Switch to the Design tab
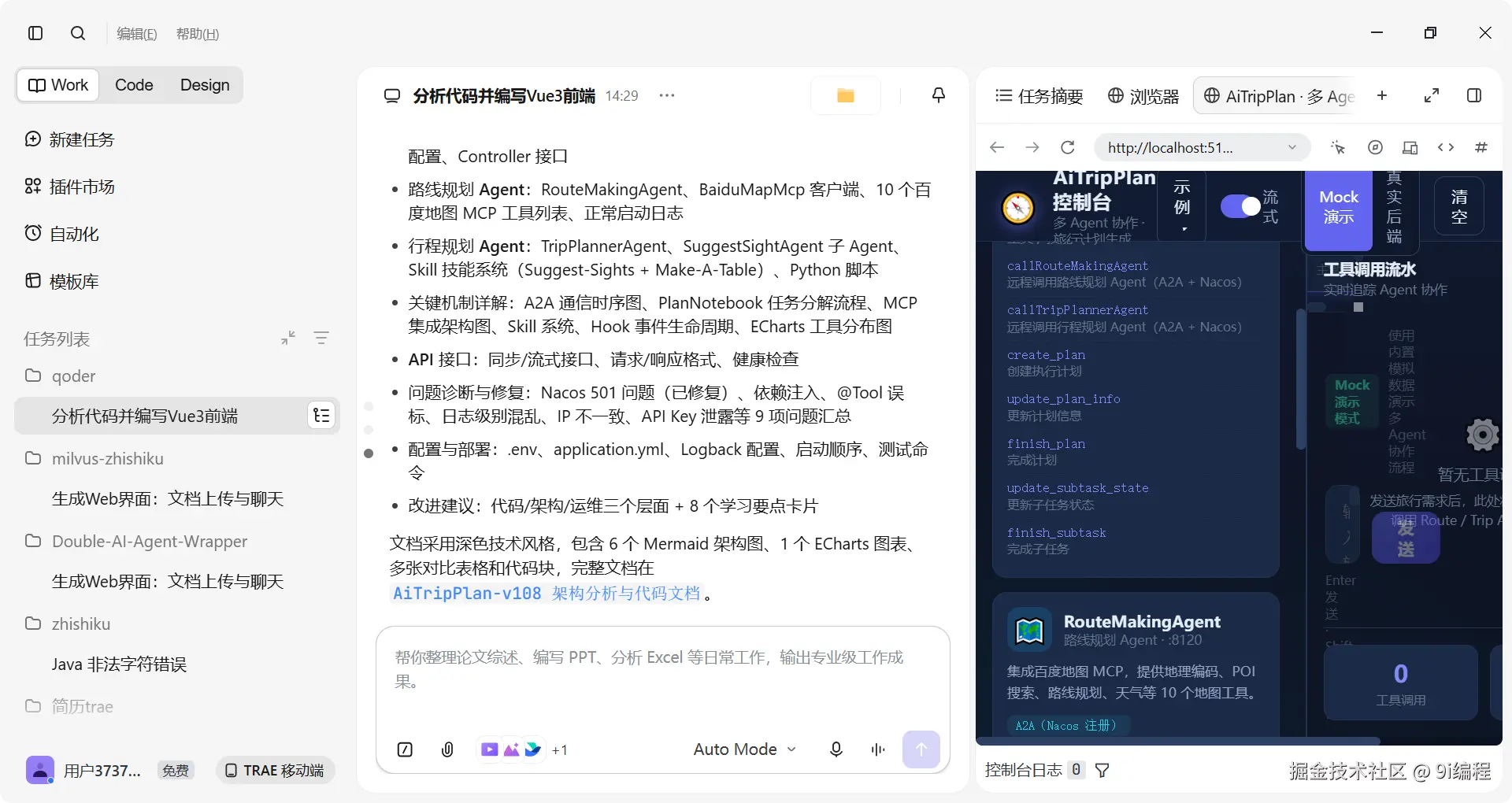This screenshot has height=803, width=1512. pyautogui.click(x=205, y=85)
